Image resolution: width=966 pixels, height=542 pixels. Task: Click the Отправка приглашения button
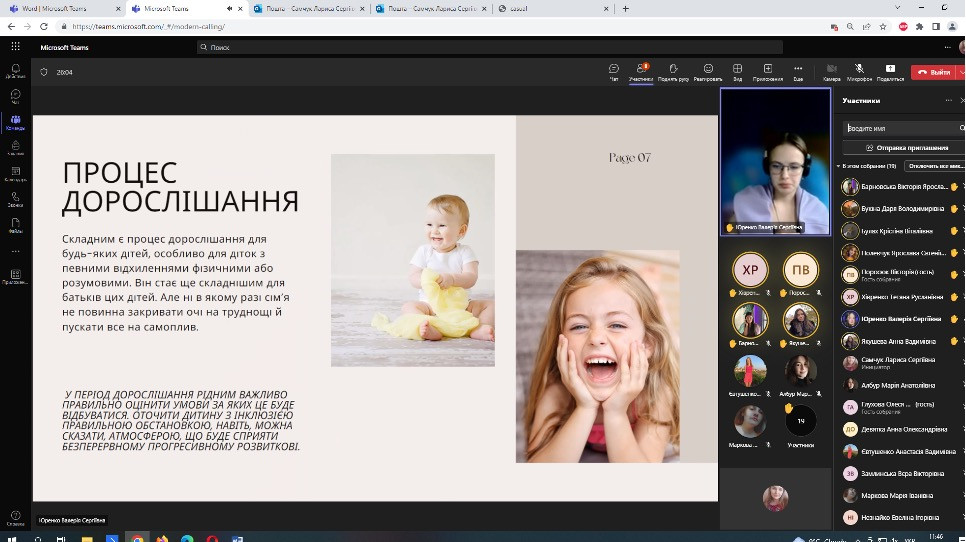pyautogui.click(x=898, y=147)
